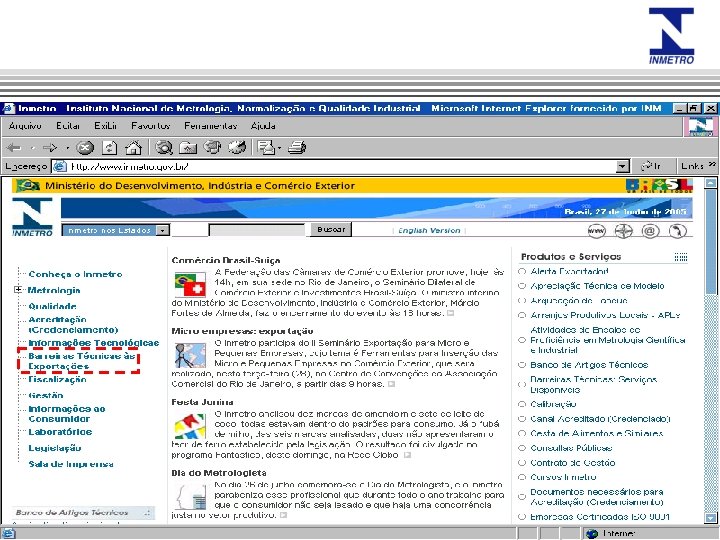Screen dimensions: 720x540
Task: Refresh the page with Refresh icon
Action: [109, 148]
